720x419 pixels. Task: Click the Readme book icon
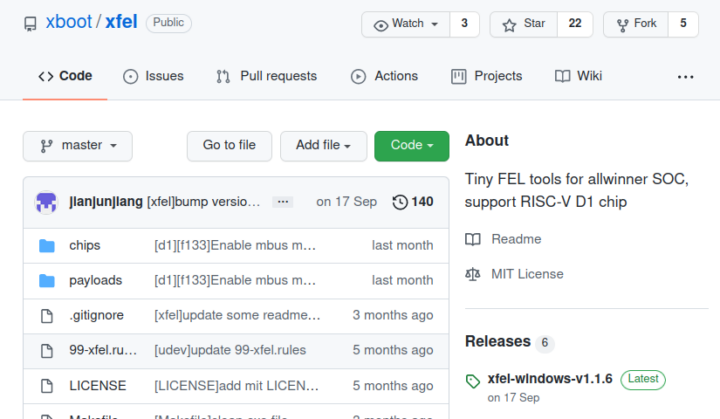[473, 239]
